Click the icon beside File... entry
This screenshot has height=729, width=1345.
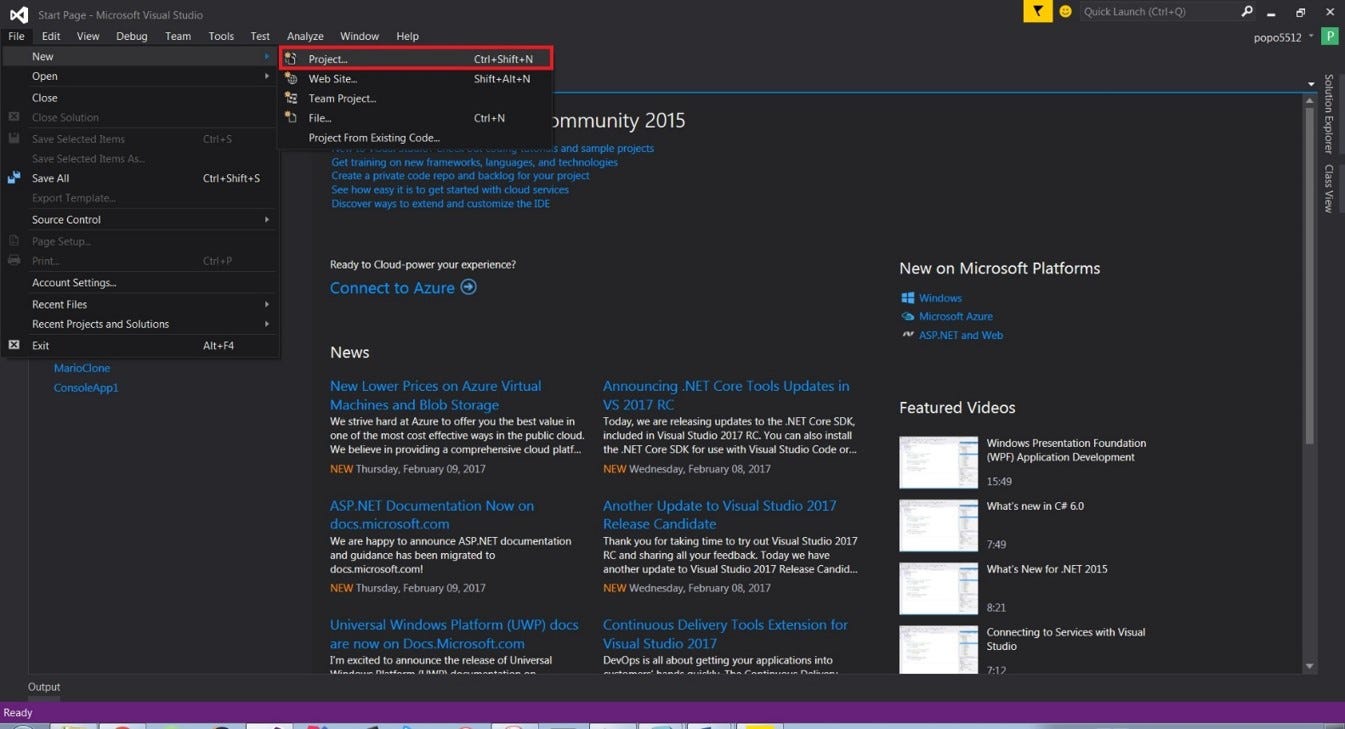pyautogui.click(x=291, y=118)
